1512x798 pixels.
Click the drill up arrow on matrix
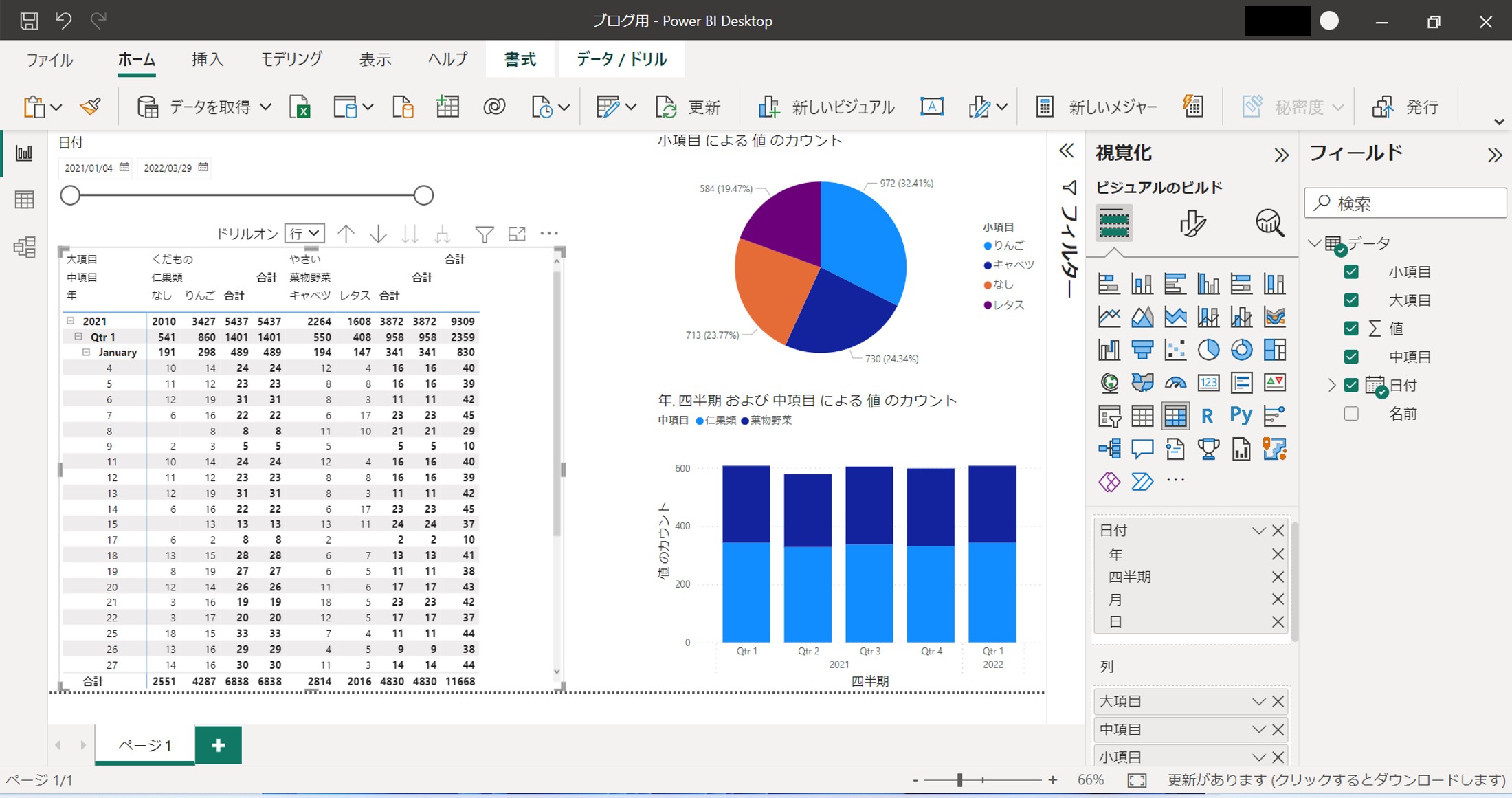[346, 234]
